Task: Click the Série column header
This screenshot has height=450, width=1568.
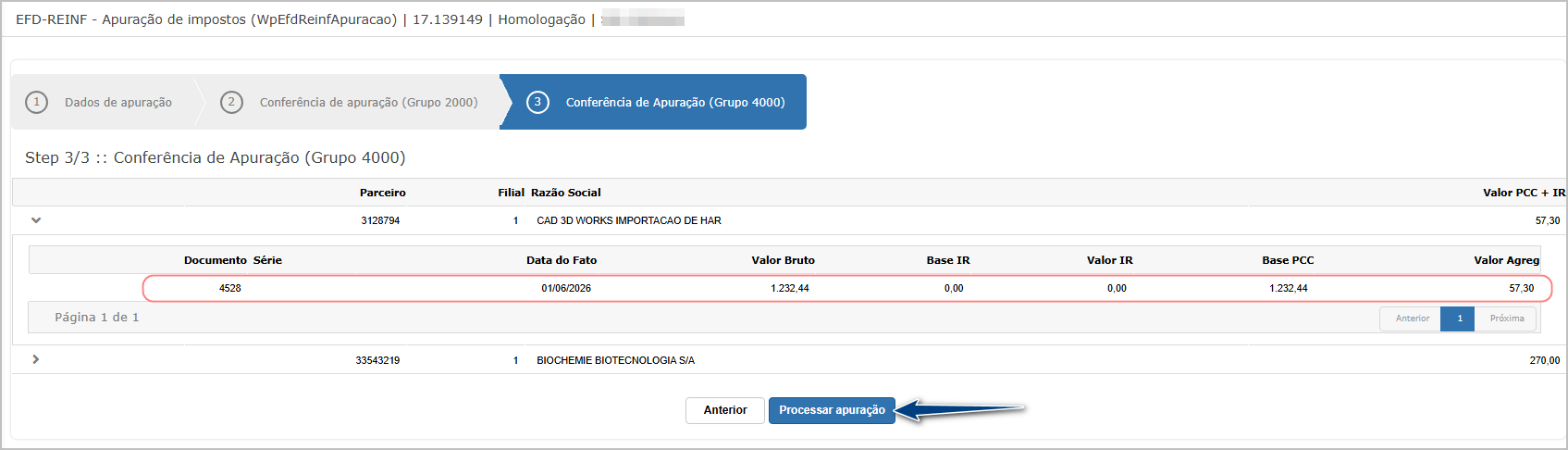Action: (267, 260)
